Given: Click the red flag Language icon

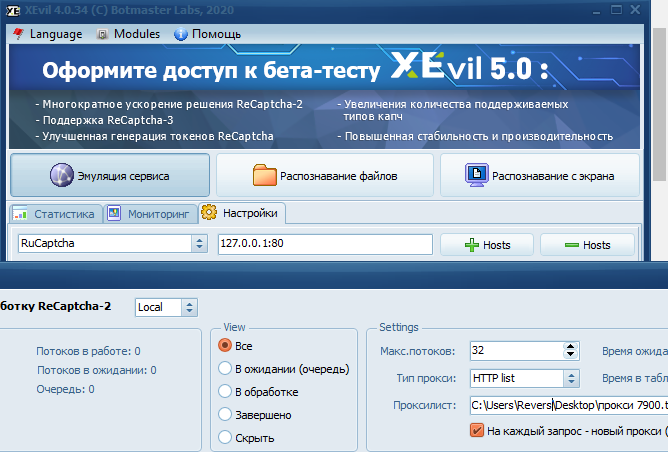Looking at the screenshot, I should (18, 34).
